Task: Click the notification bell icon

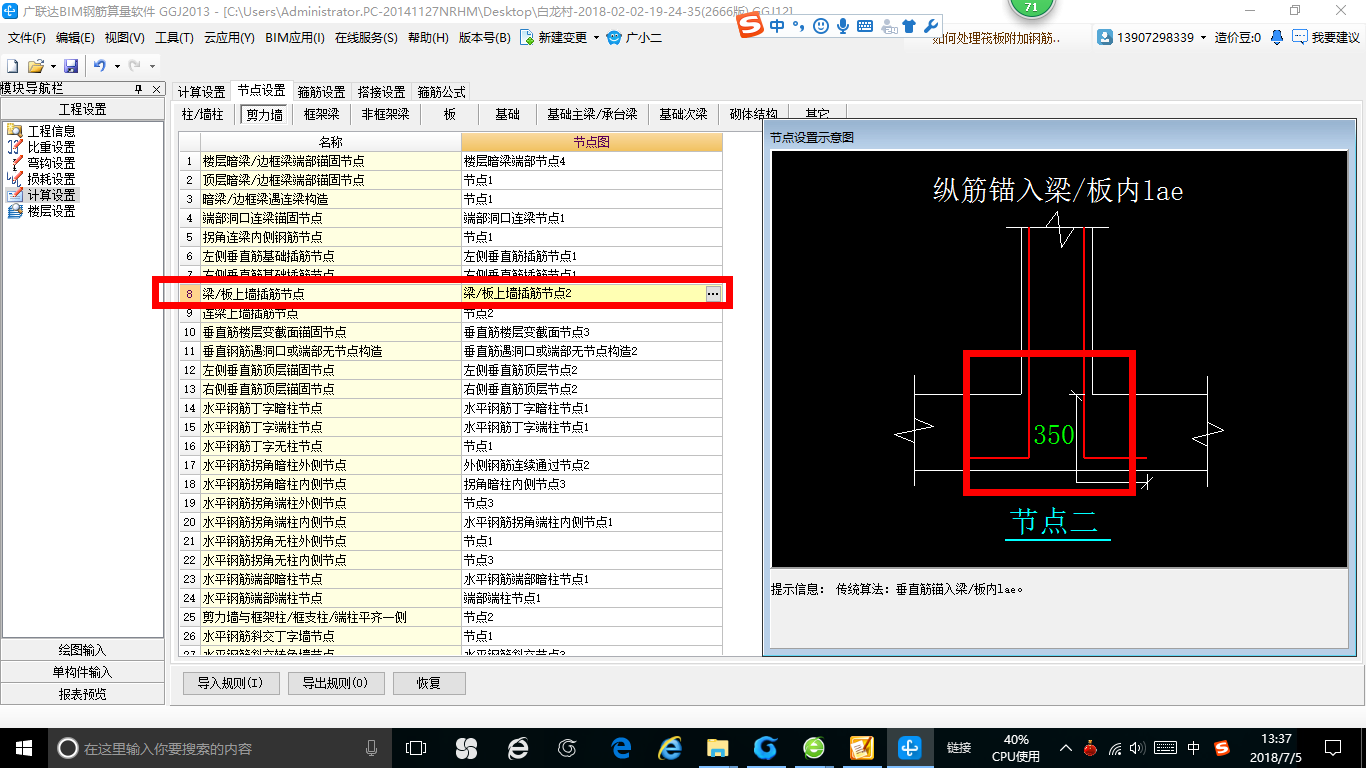Action: (1277, 38)
